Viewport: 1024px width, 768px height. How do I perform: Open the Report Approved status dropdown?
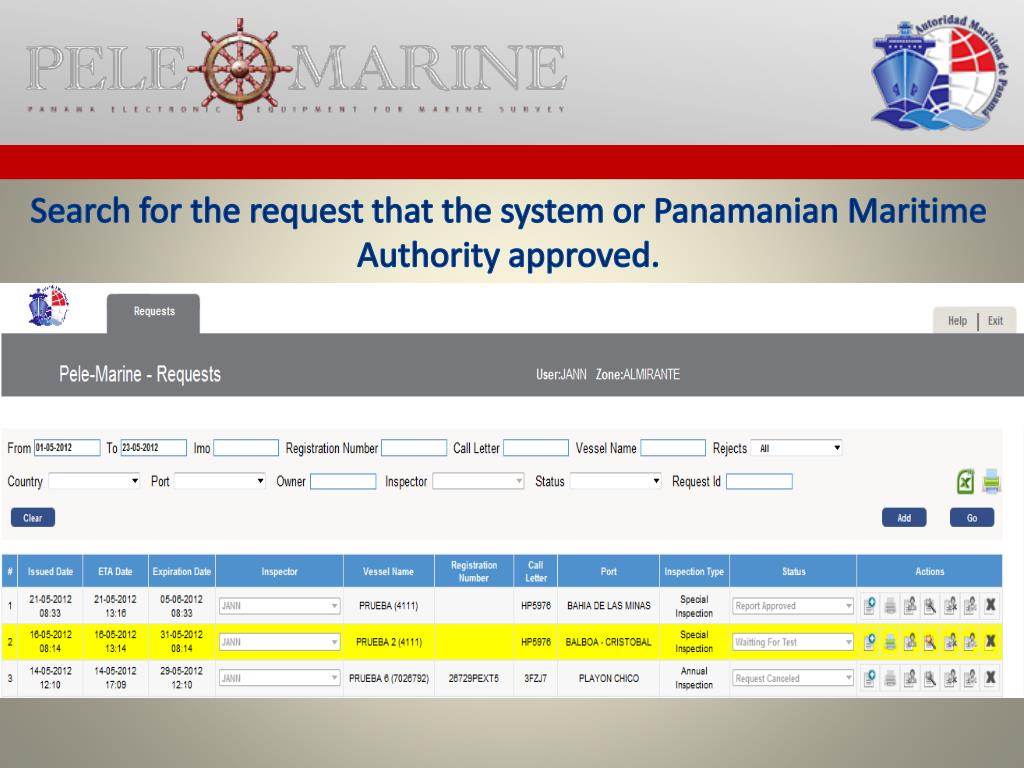tap(793, 606)
